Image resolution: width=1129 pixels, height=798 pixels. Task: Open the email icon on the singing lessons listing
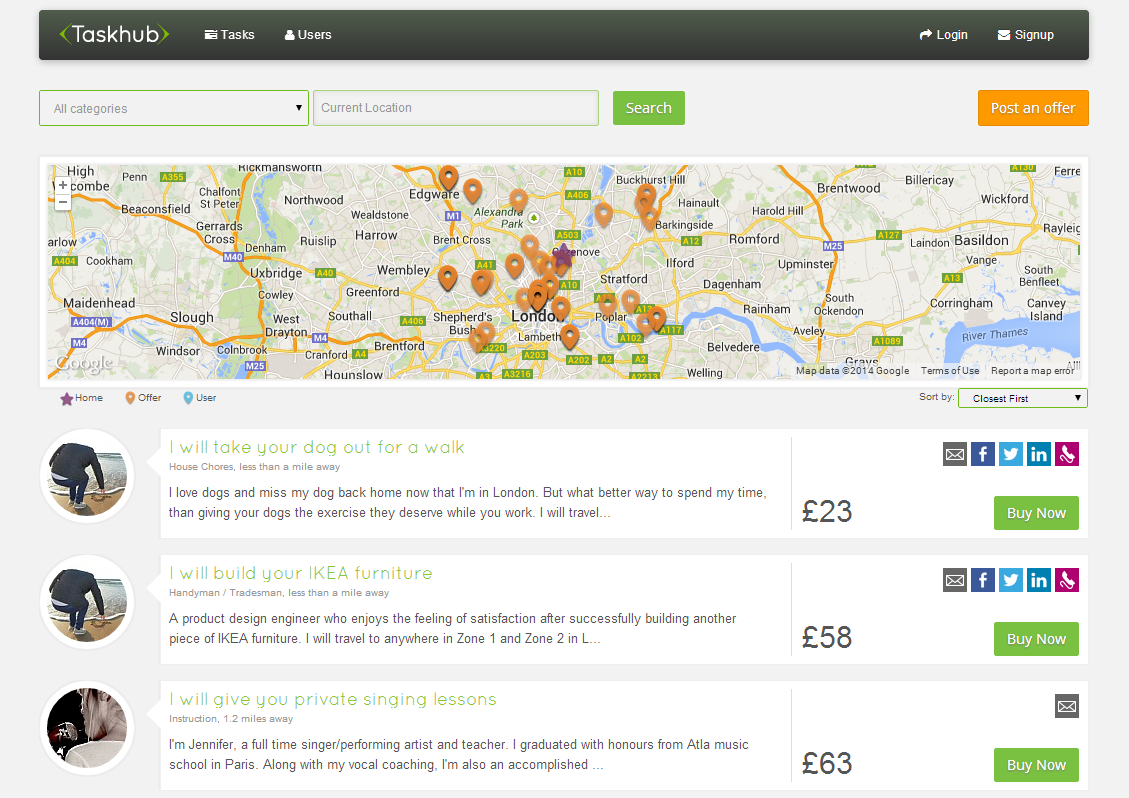pyautogui.click(x=1066, y=706)
